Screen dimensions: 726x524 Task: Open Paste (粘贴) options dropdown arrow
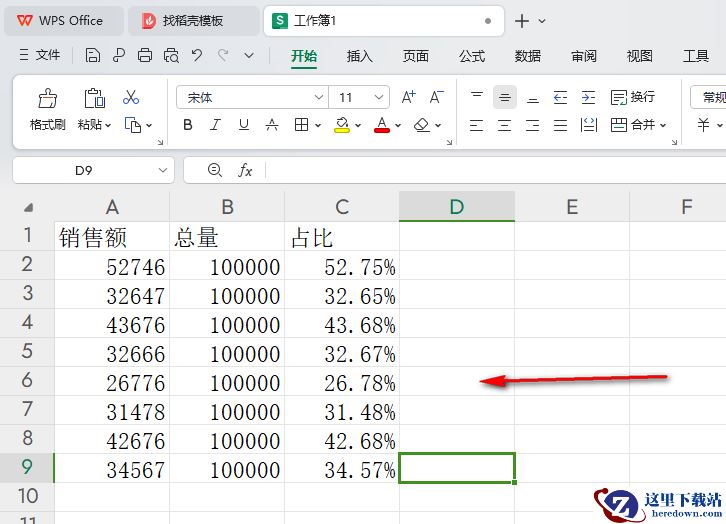(108, 125)
